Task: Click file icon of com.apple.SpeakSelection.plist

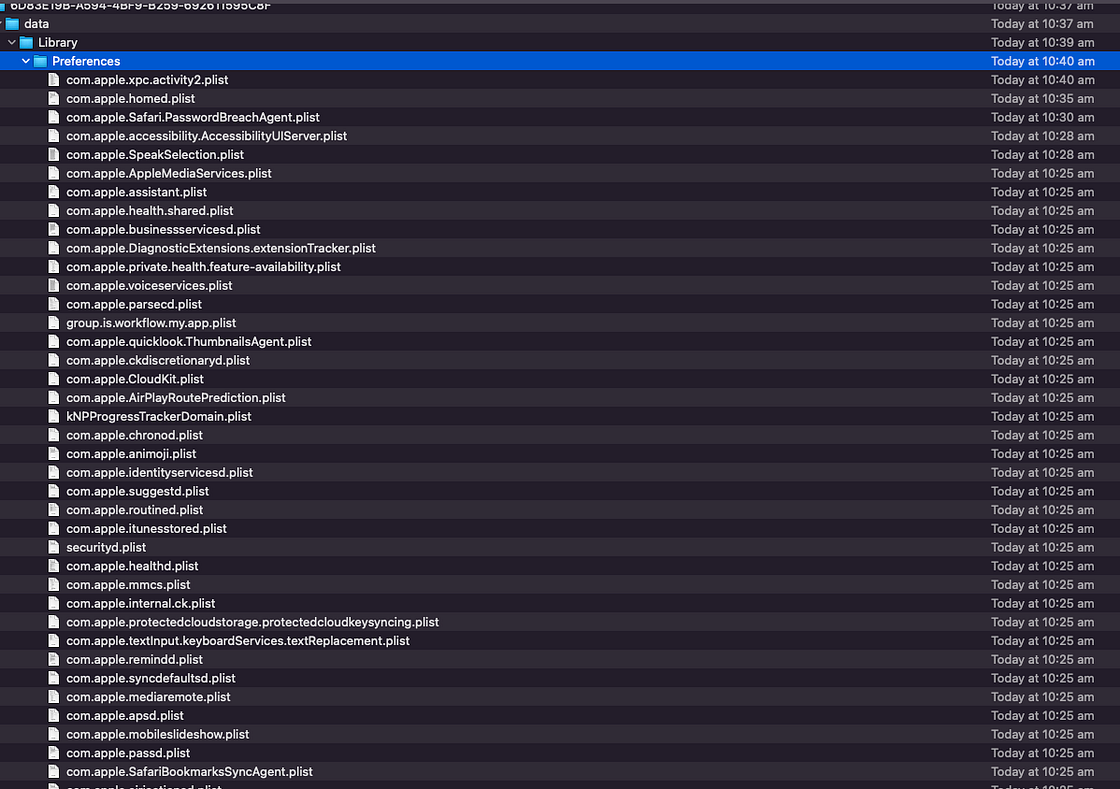Action: (x=54, y=154)
